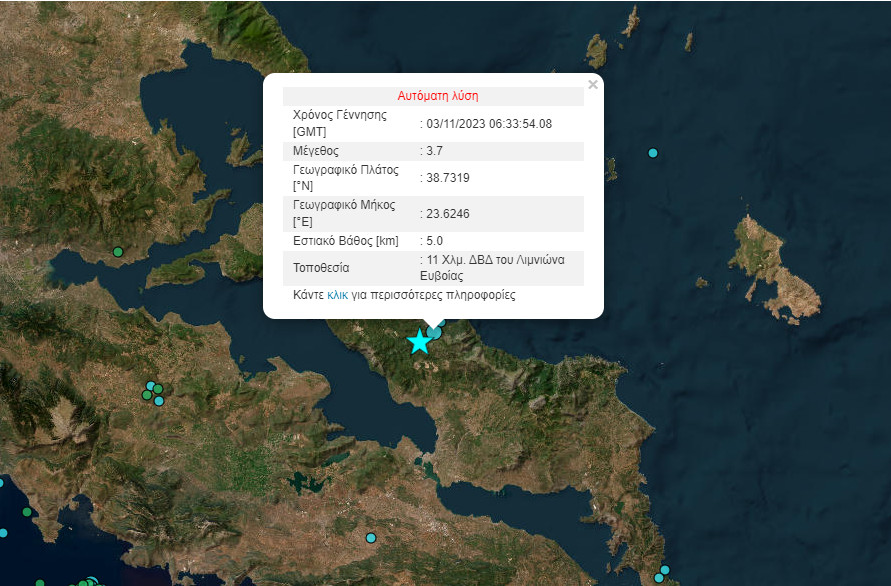
Task: Select bottom-right cyan marker in the western cluster
Action: tap(159, 400)
